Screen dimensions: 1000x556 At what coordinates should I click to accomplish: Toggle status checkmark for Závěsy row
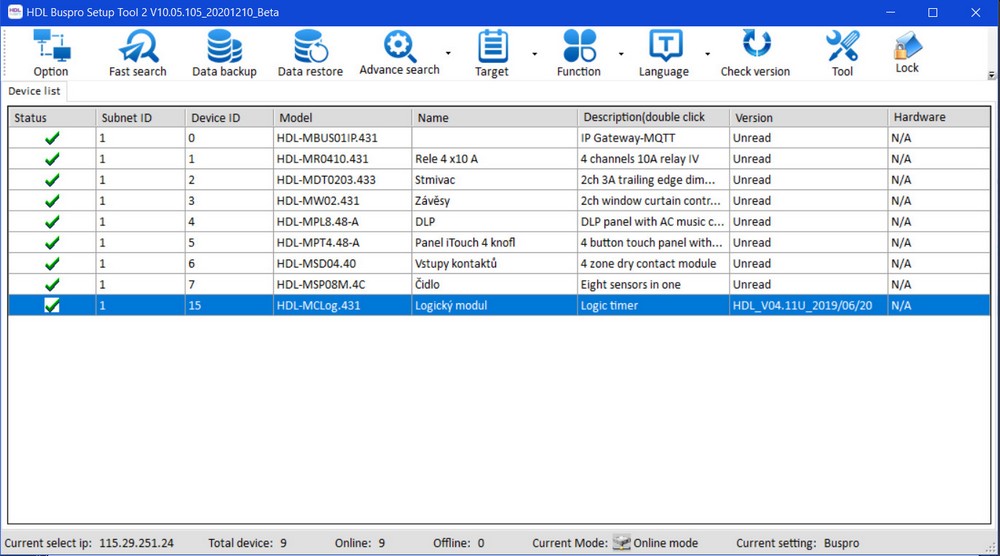[52, 201]
